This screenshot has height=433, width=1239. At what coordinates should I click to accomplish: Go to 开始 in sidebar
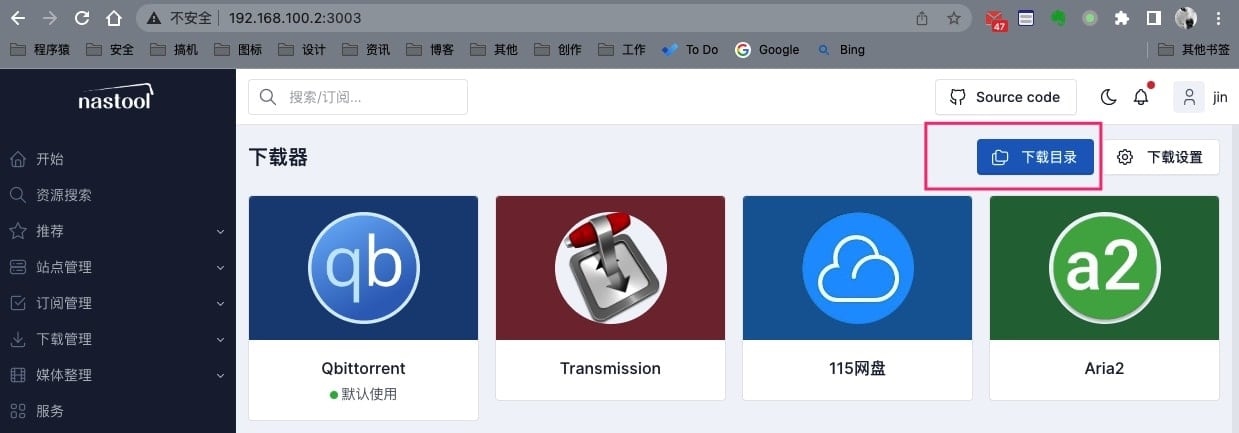[118, 159]
